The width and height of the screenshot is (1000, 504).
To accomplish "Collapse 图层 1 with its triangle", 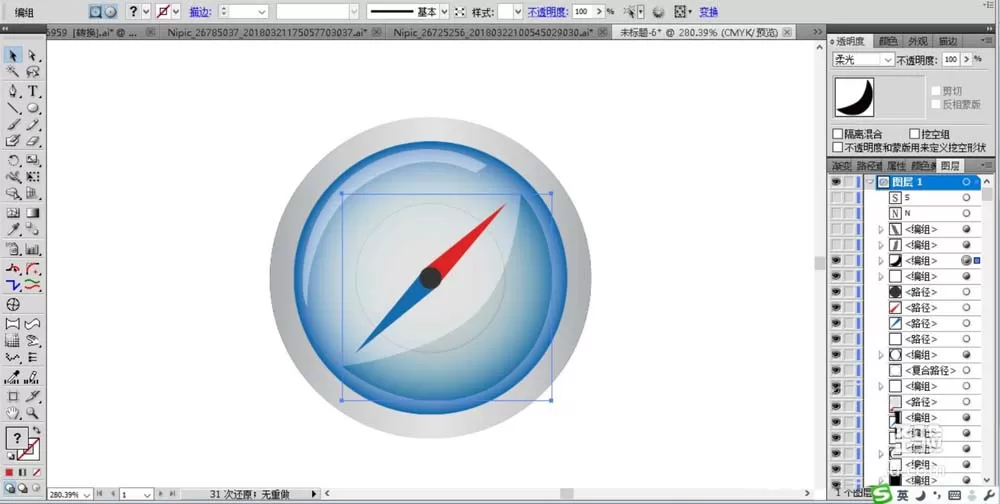I will tap(869, 182).
